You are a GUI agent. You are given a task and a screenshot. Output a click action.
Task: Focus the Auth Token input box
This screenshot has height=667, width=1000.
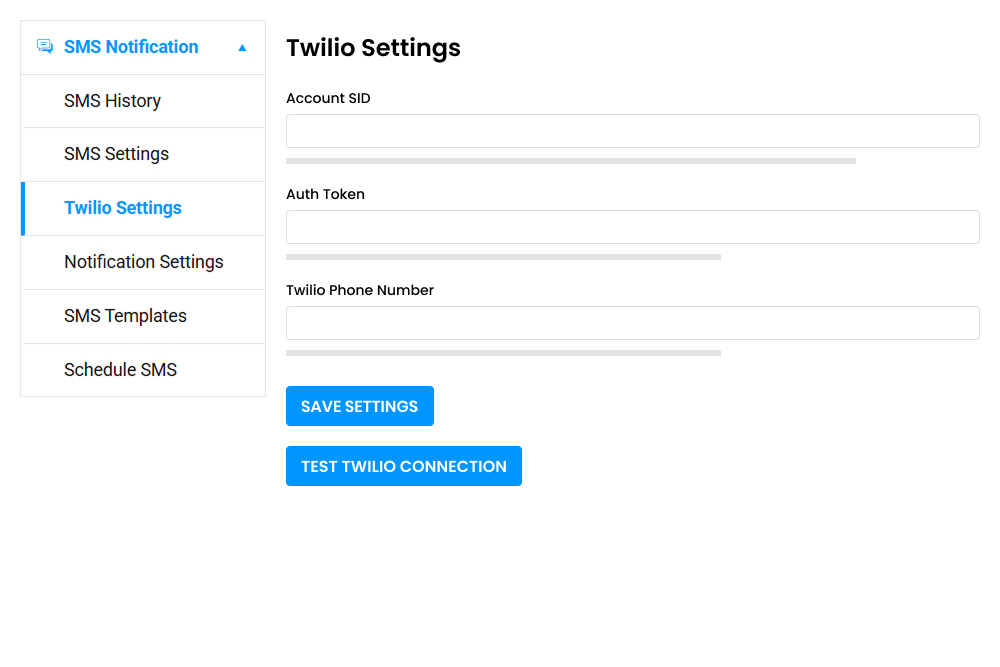pos(632,226)
